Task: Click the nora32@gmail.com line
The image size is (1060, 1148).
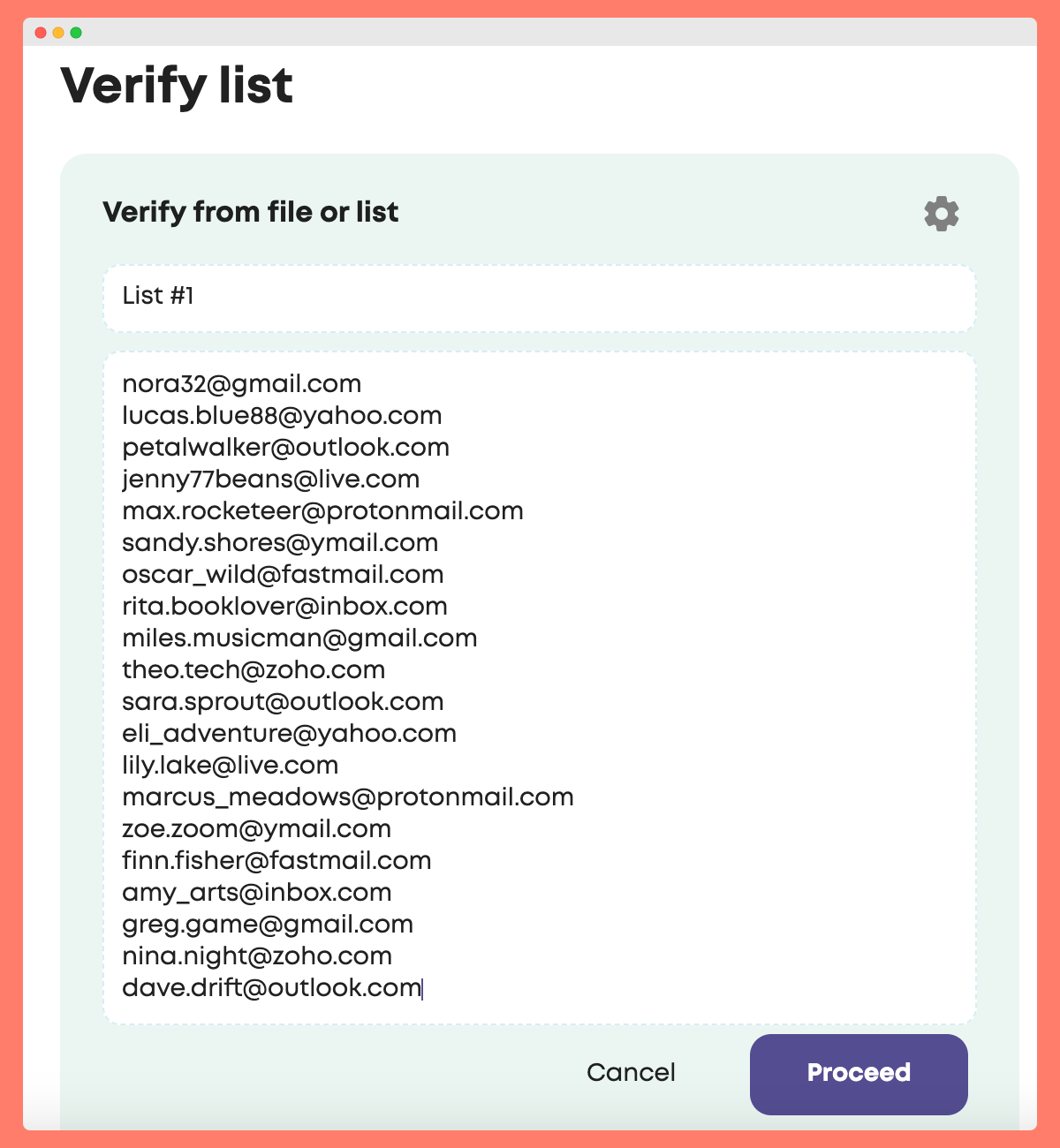Action: coord(242,384)
